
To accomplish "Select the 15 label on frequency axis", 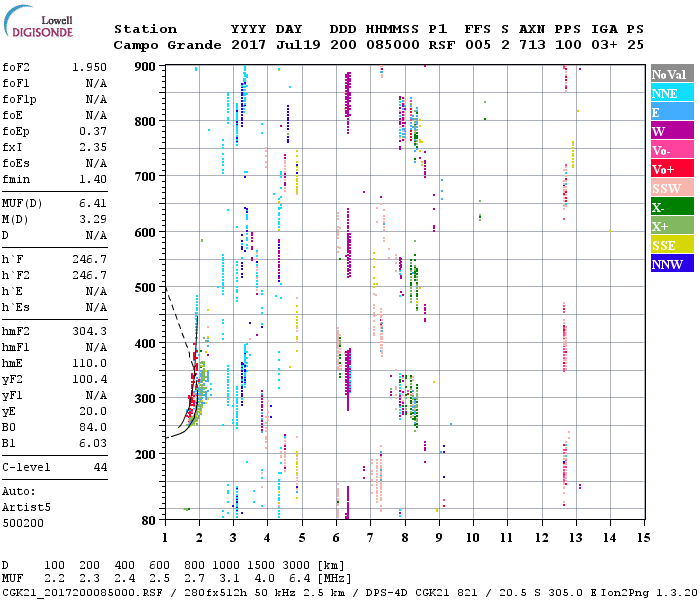I will click(644, 538).
